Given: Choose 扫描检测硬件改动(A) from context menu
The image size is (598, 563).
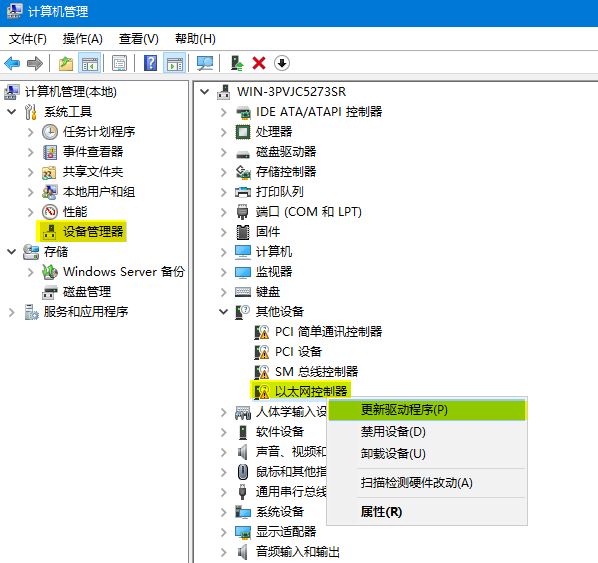Looking at the screenshot, I should tap(427, 483).
